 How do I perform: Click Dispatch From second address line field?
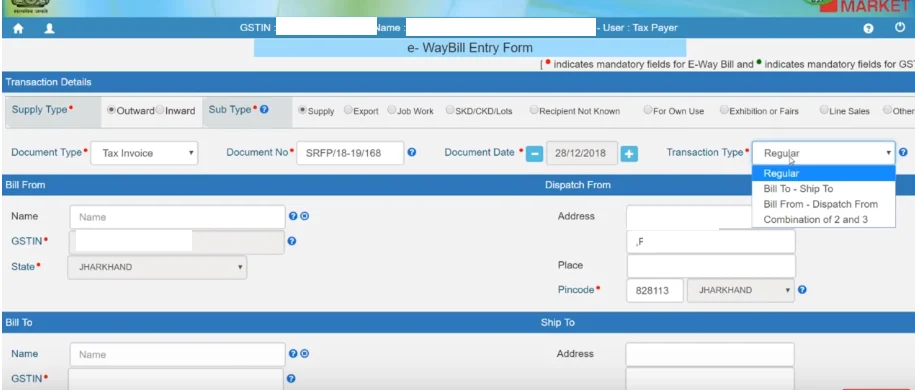pos(711,242)
